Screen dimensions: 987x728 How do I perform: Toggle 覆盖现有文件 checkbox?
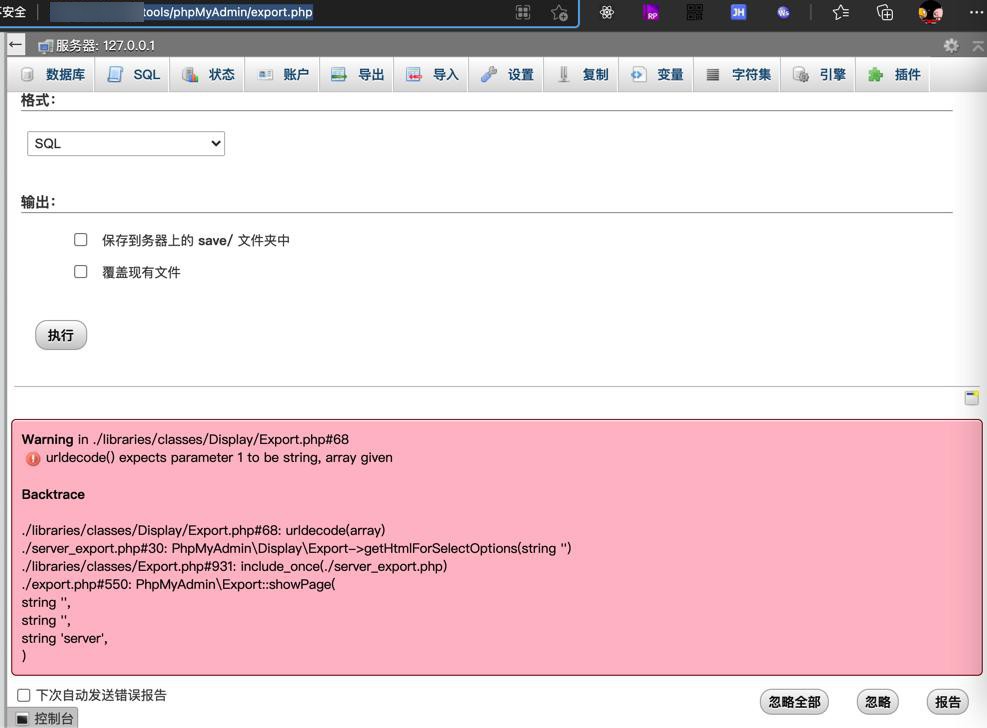[81, 272]
